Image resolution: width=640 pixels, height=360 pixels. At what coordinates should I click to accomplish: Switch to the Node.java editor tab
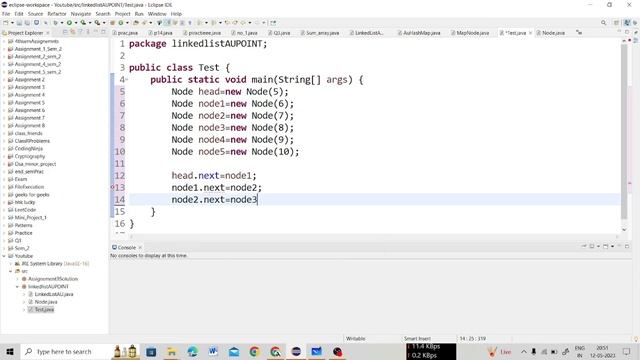click(551, 33)
